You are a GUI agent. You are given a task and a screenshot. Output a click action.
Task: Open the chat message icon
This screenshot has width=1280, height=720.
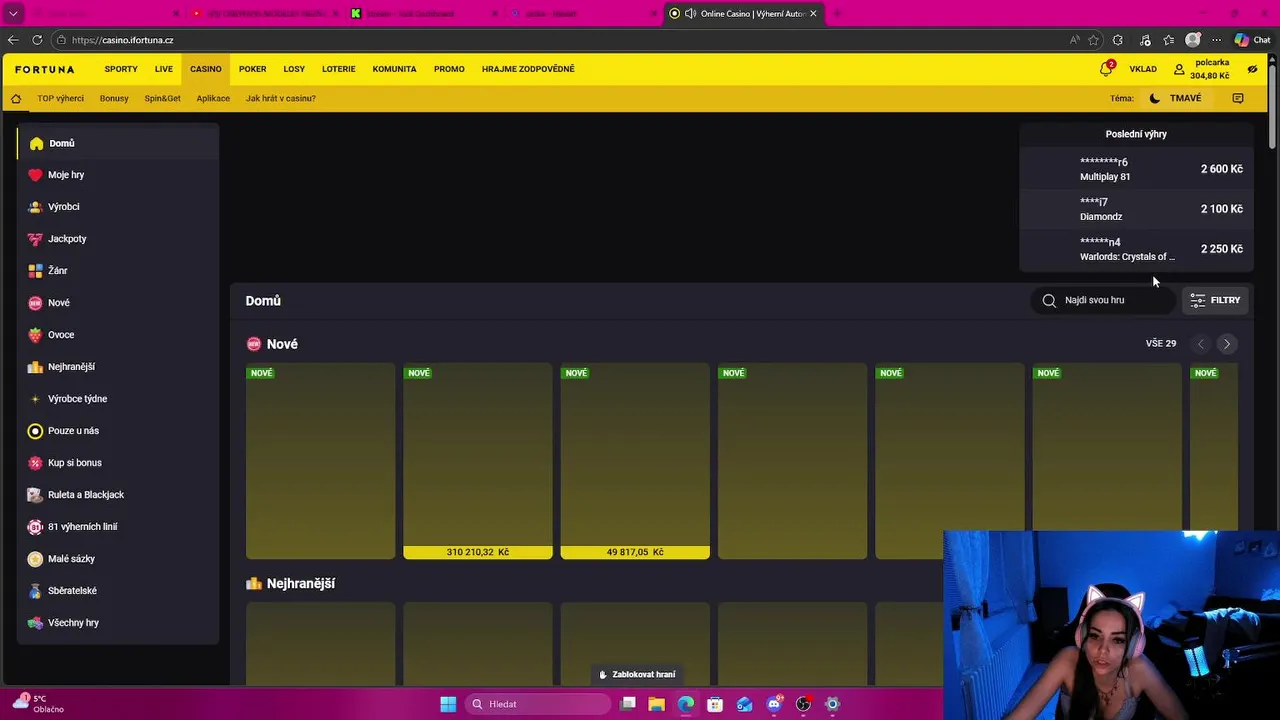1238,98
